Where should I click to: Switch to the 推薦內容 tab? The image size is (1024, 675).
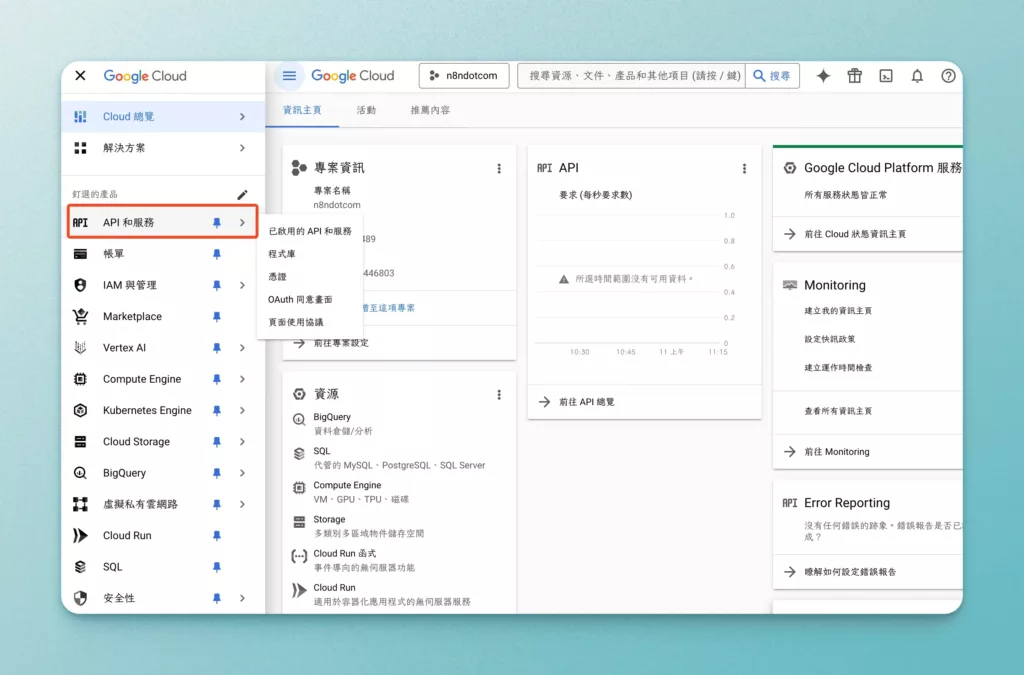(x=430, y=110)
